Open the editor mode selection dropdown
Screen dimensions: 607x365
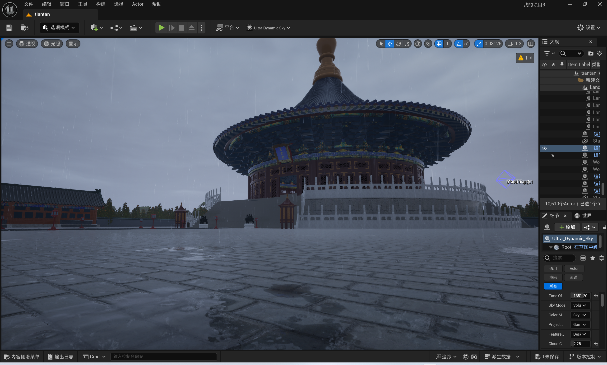pyautogui.click(x=59, y=28)
